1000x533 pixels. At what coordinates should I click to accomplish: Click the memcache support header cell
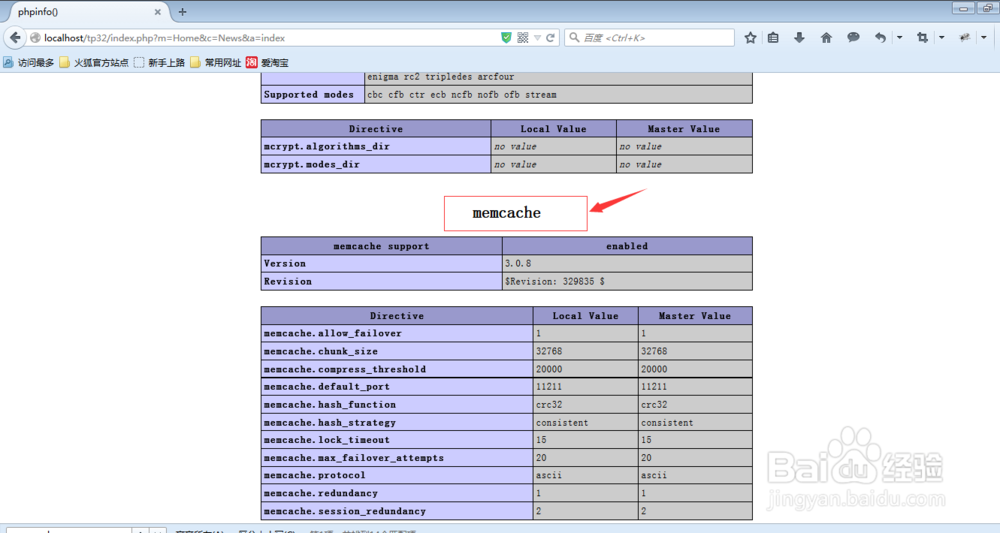pos(381,245)
